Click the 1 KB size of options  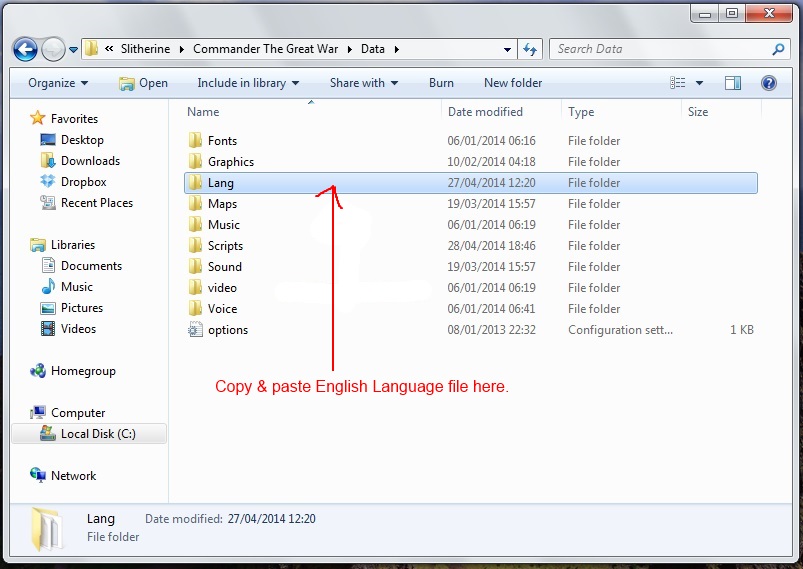pyautogui.click(x=742, y=329)
